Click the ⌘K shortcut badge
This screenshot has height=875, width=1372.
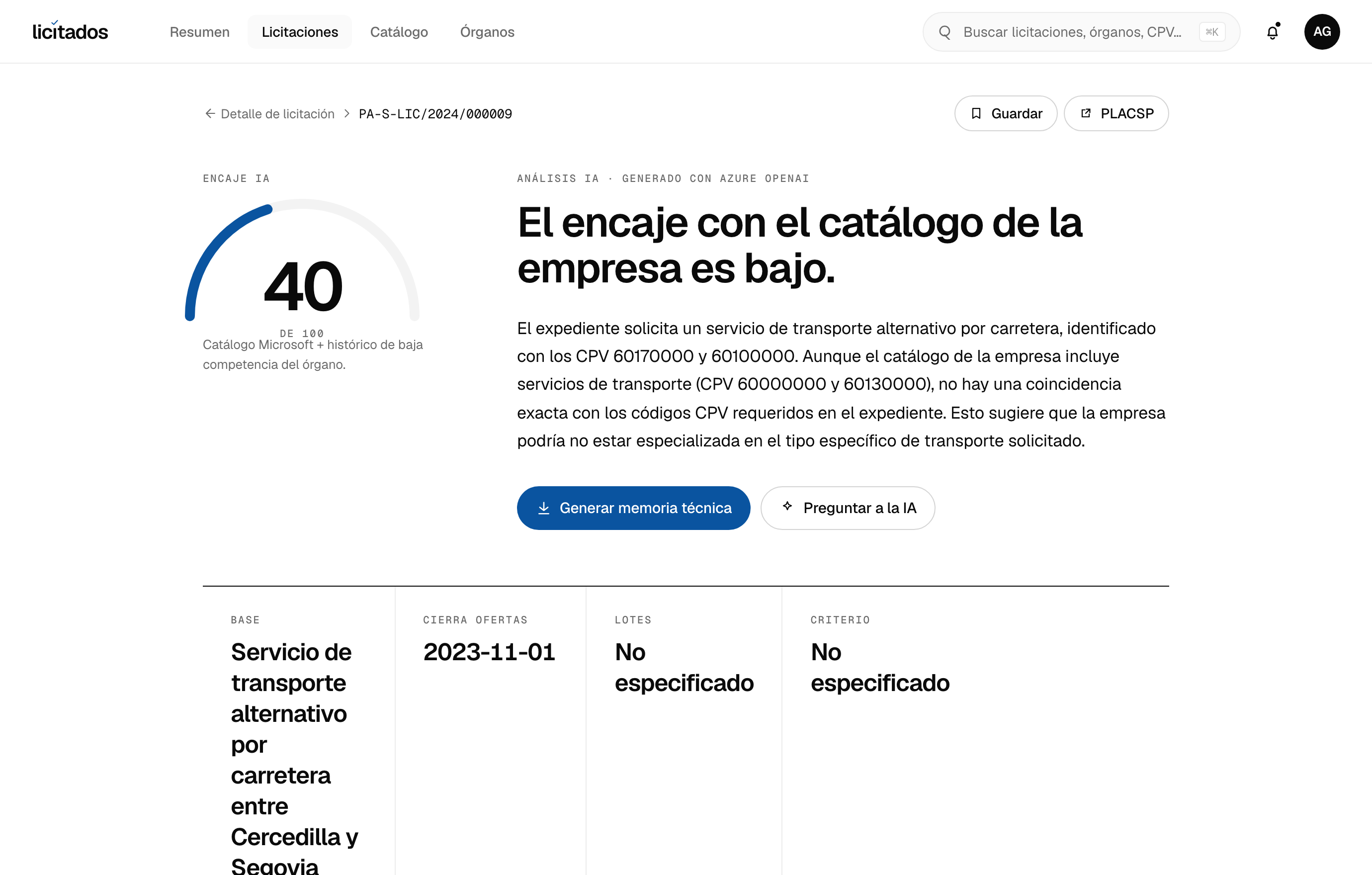1212,32
